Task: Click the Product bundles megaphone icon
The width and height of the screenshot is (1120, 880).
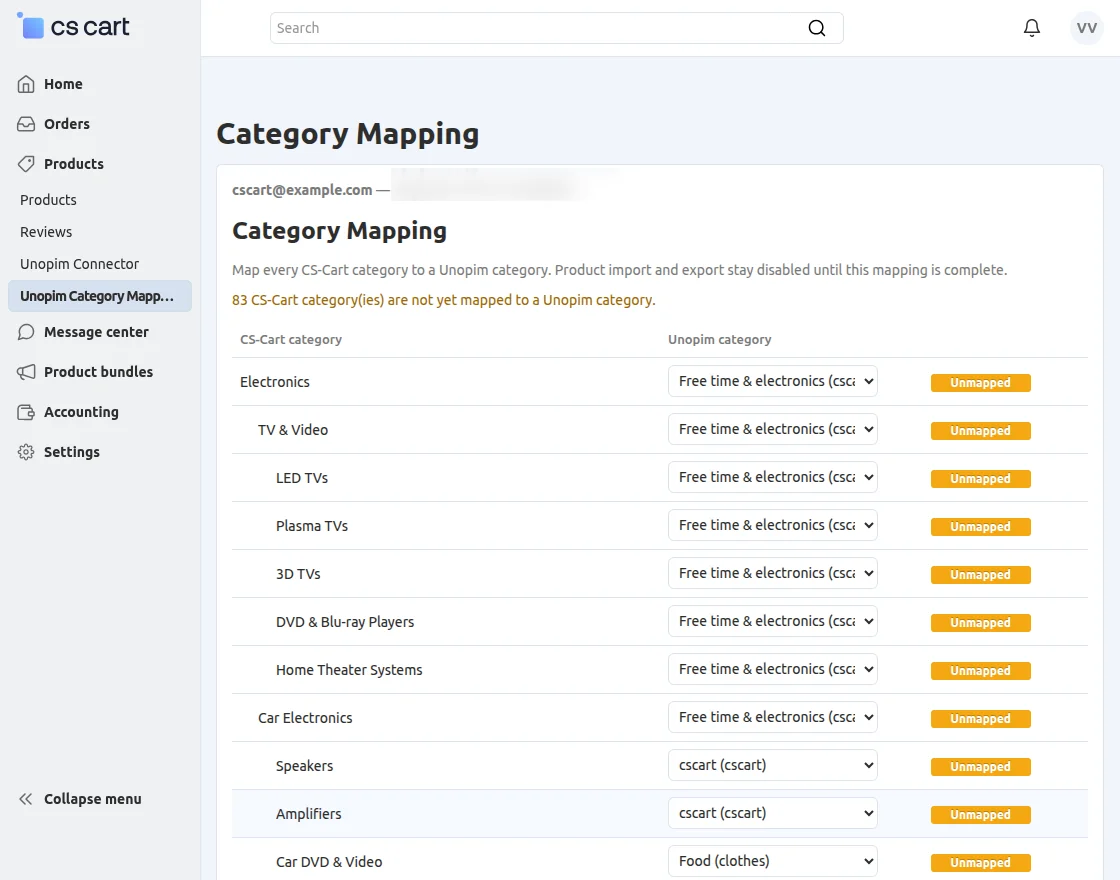Action: [26, 372]
